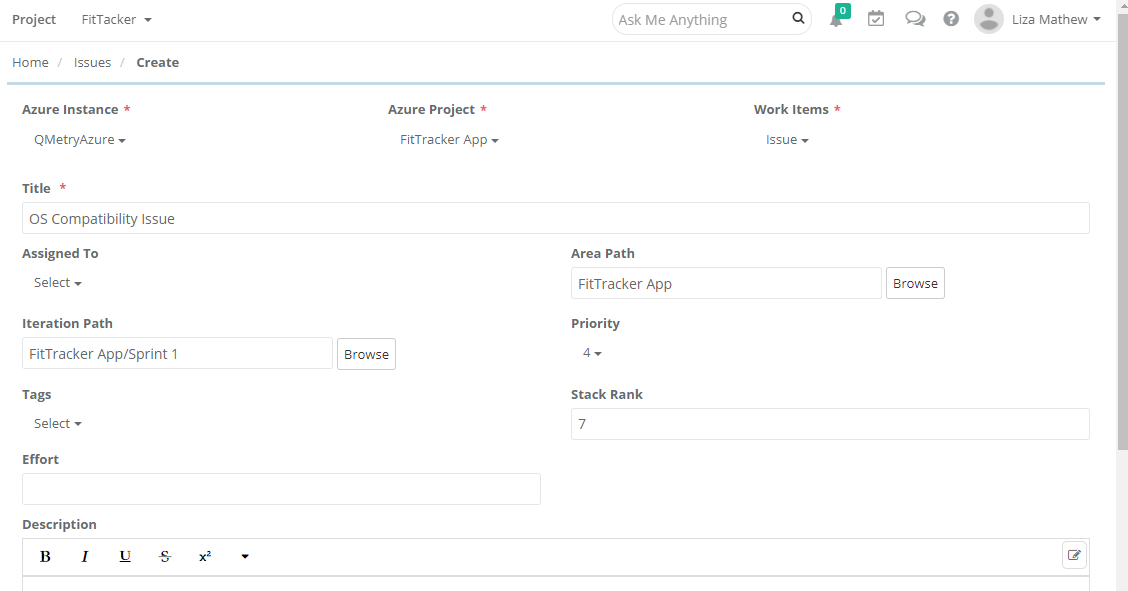Viewport: 1128px width, 591px height.
Task: Apply superscript formatting in the Description editor
Action: 204,556
